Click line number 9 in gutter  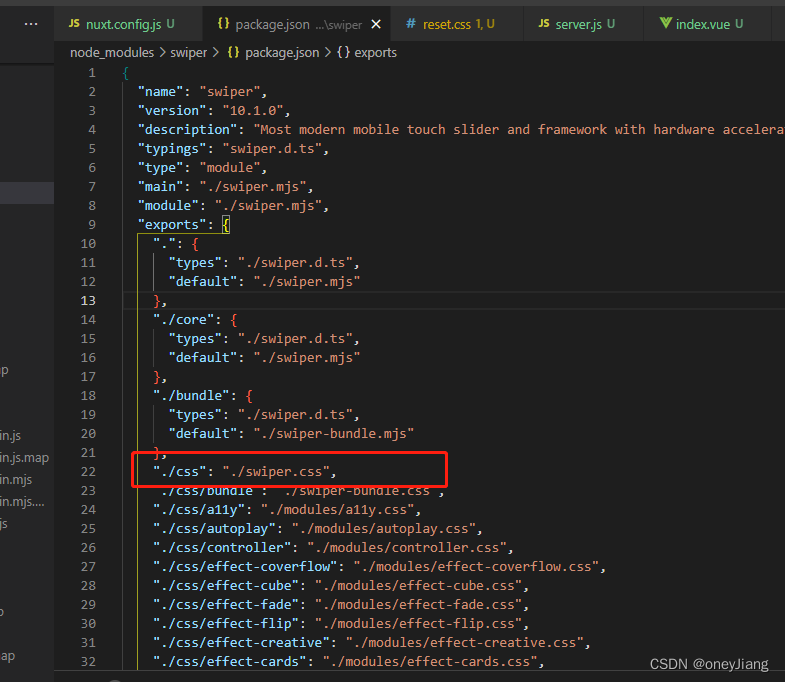[x=92, y=225]
